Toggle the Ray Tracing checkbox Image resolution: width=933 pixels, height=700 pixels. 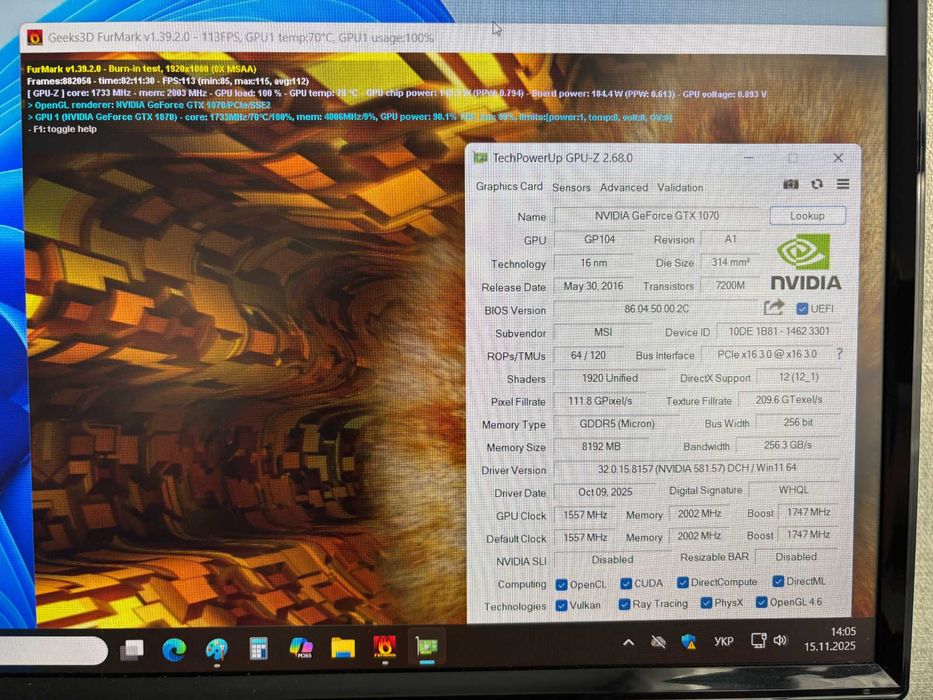click(624, 604)
